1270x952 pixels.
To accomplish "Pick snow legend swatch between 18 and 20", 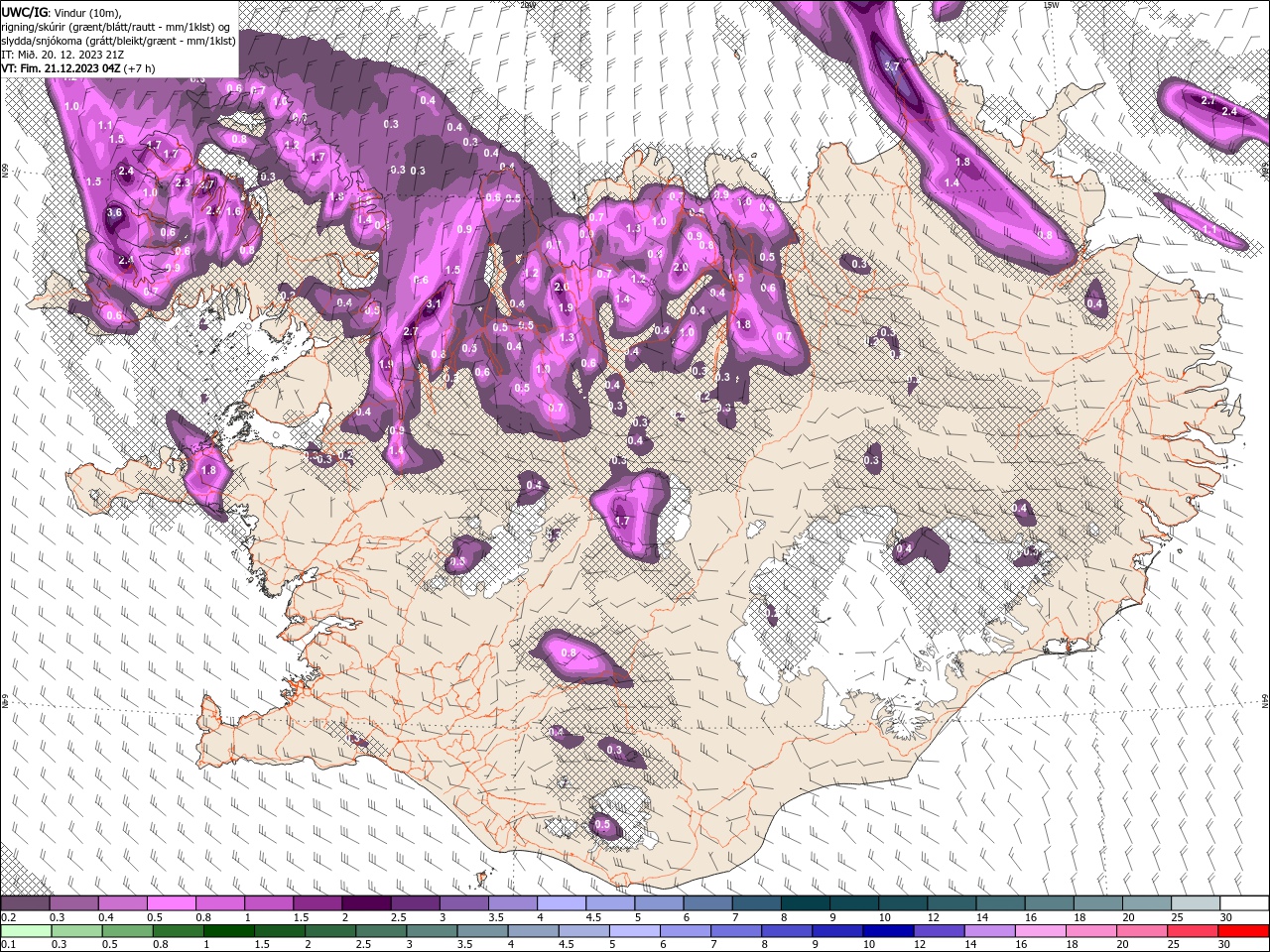I will (1097, 903).
